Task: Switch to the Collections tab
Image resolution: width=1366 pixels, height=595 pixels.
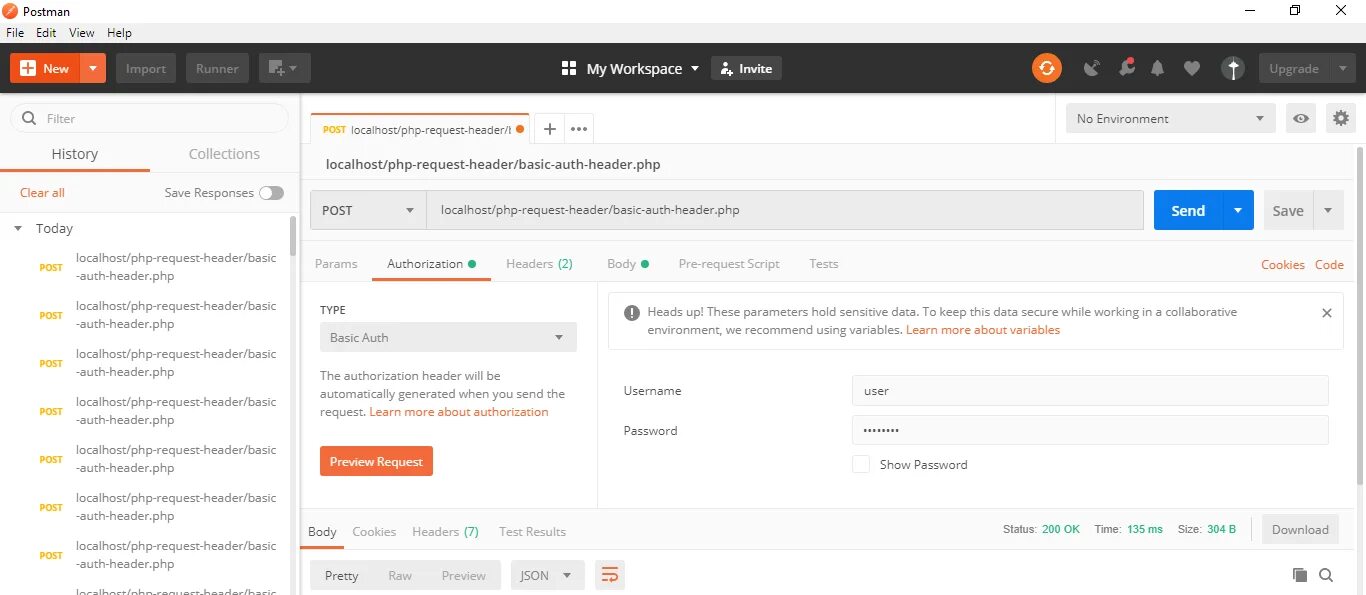Action: (x=224, y=154)
